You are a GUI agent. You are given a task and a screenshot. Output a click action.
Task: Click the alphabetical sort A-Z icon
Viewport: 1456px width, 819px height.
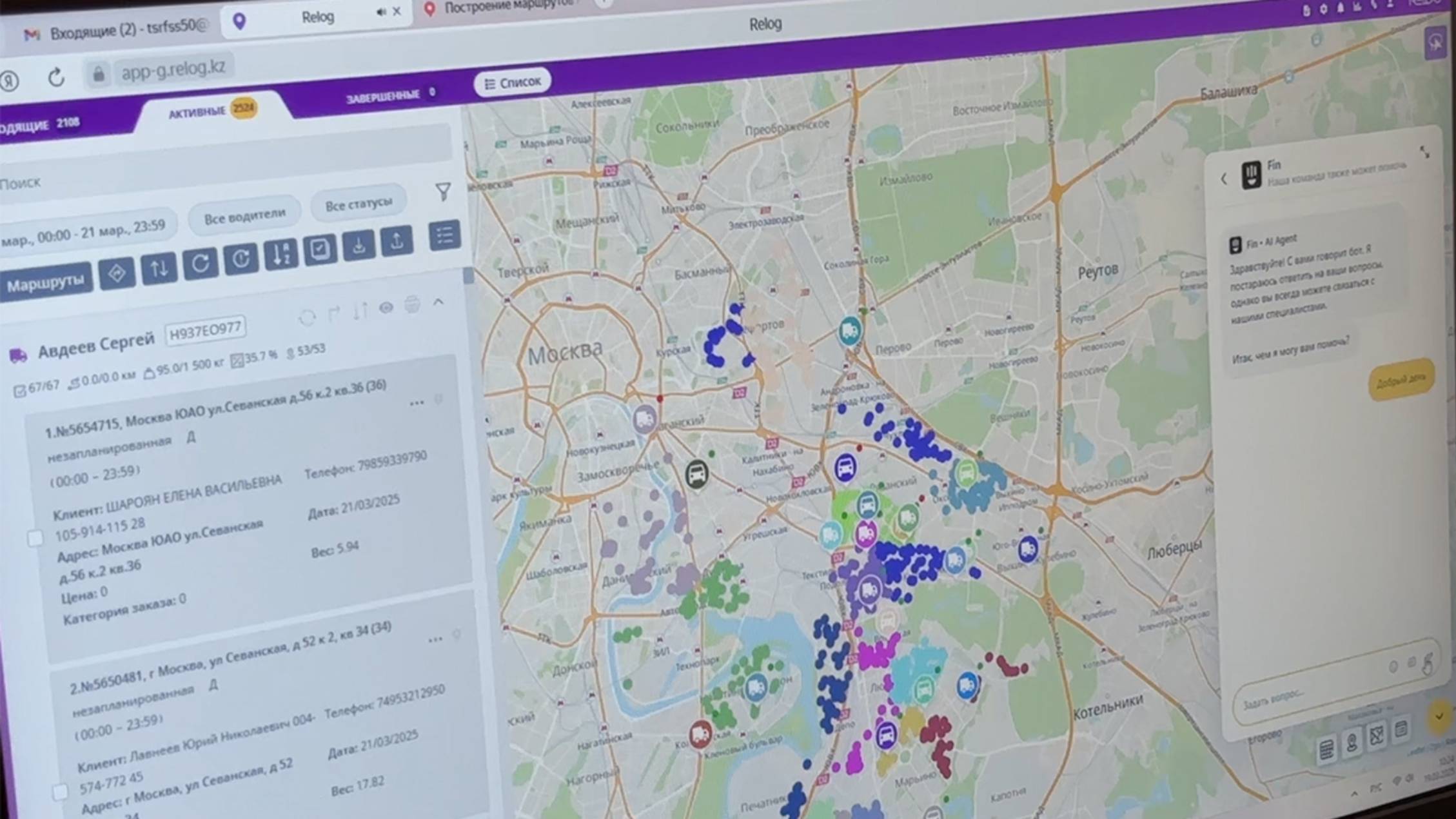(x=281, y=254)
